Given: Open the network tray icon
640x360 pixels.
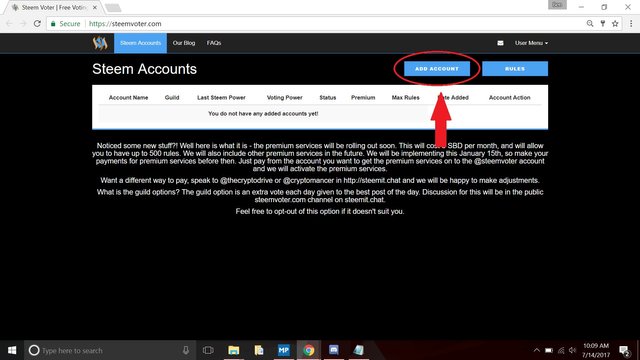Looking at the screenshot, I should pyautogui.click(x=561, y=350).
